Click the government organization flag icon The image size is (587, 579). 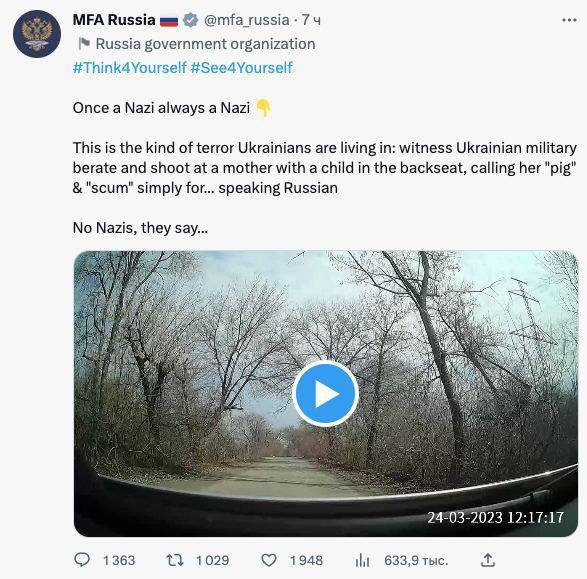pyautogui.click(x=84, y=44)
